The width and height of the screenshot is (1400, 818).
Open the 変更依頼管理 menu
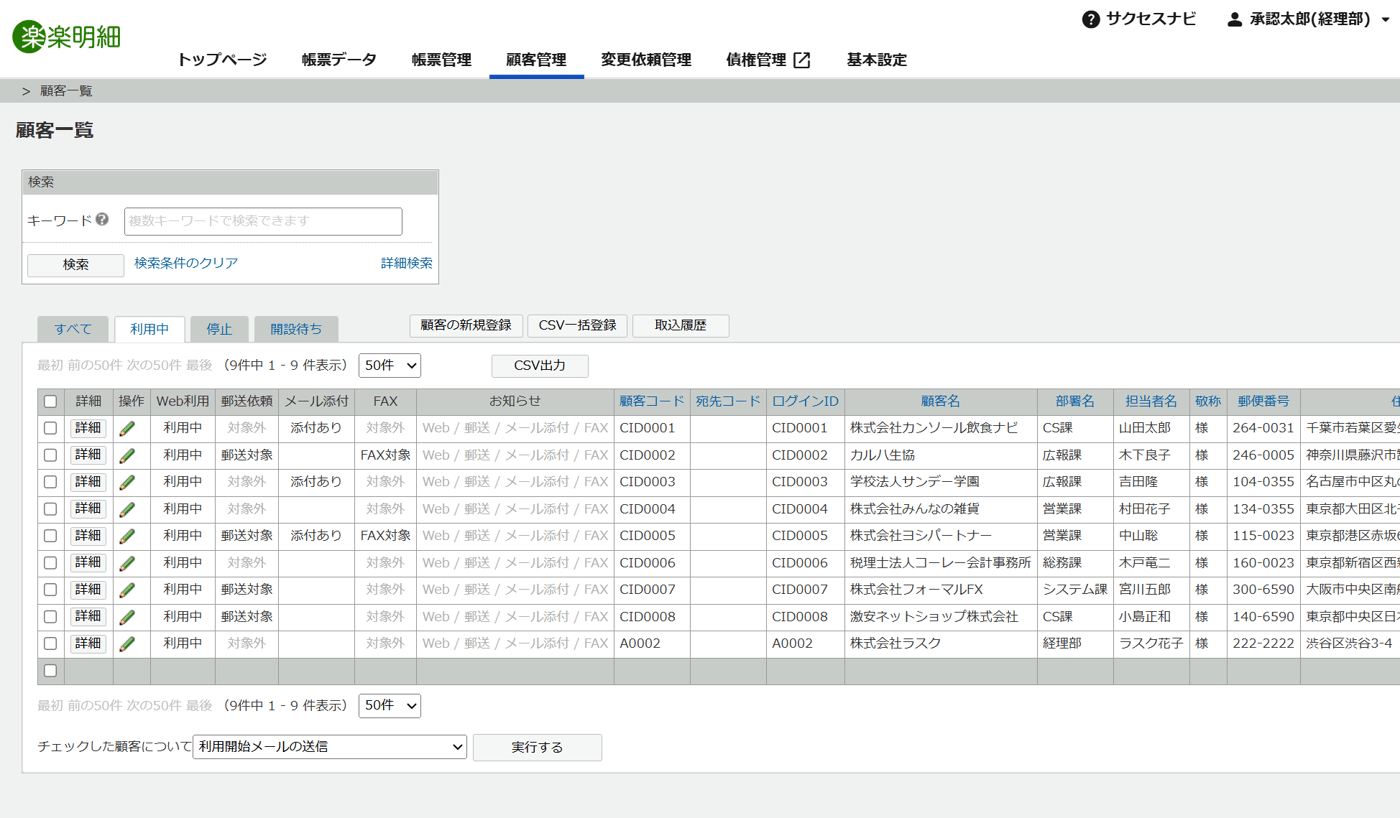(646, 60)
